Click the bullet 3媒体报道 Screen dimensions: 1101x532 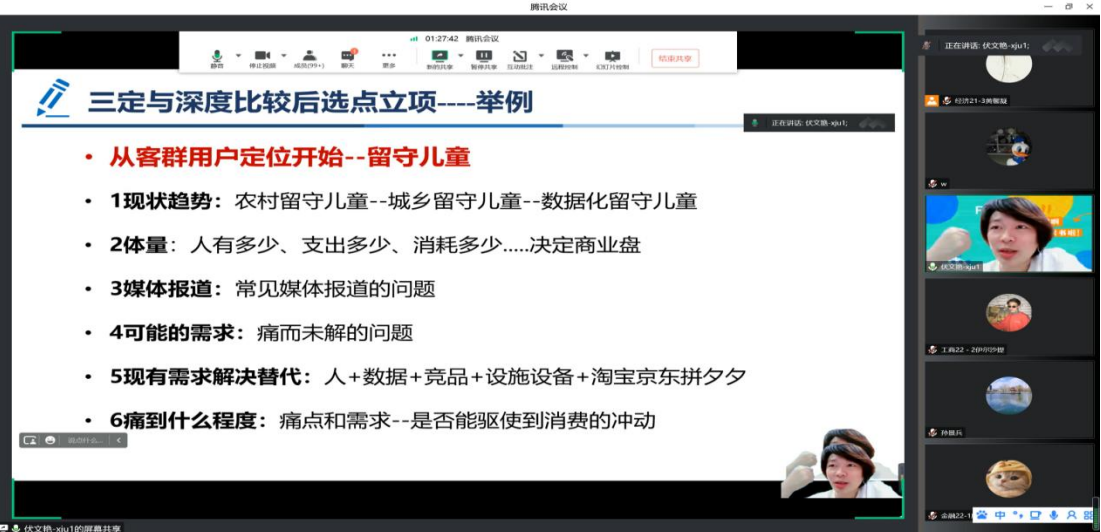[160, 289]
